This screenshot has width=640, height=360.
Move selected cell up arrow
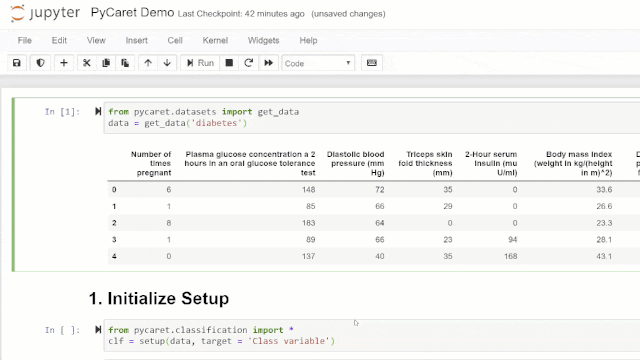tap(148, 63)
